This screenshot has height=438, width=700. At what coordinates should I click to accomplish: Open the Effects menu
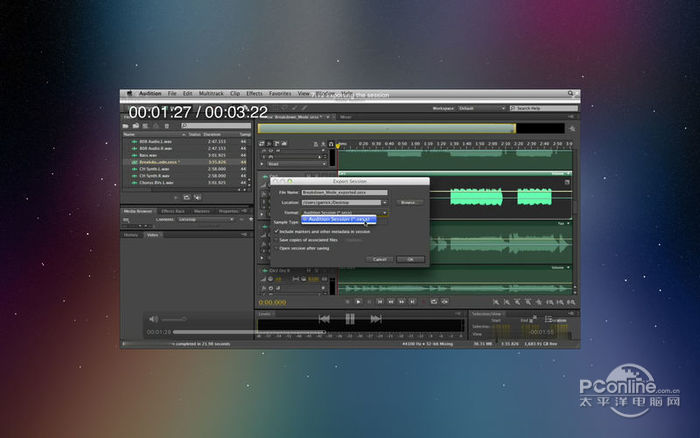(x=254, y=93)
